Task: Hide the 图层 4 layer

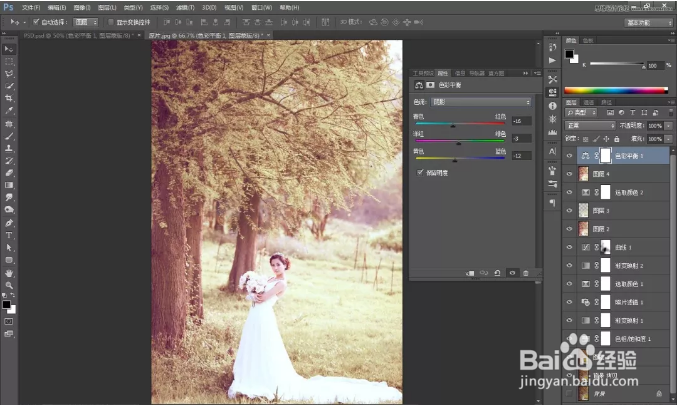Action: [569, 174]
